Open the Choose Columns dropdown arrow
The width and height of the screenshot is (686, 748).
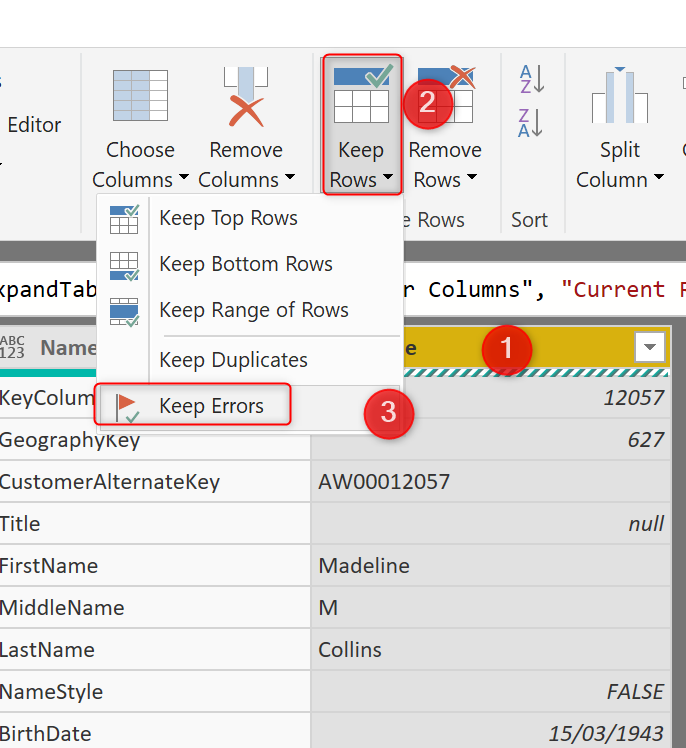pos(184,181)
